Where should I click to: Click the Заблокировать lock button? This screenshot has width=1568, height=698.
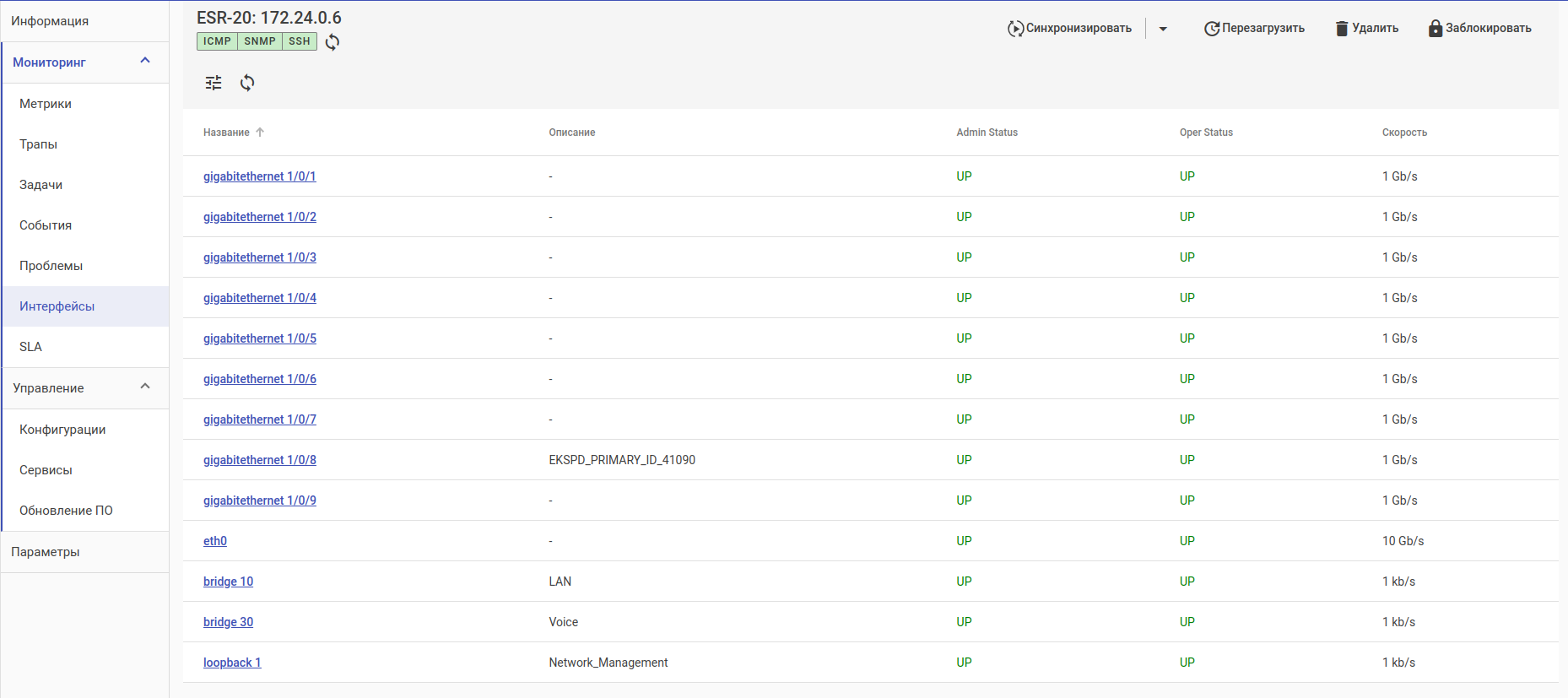(x=1479, y=29)
